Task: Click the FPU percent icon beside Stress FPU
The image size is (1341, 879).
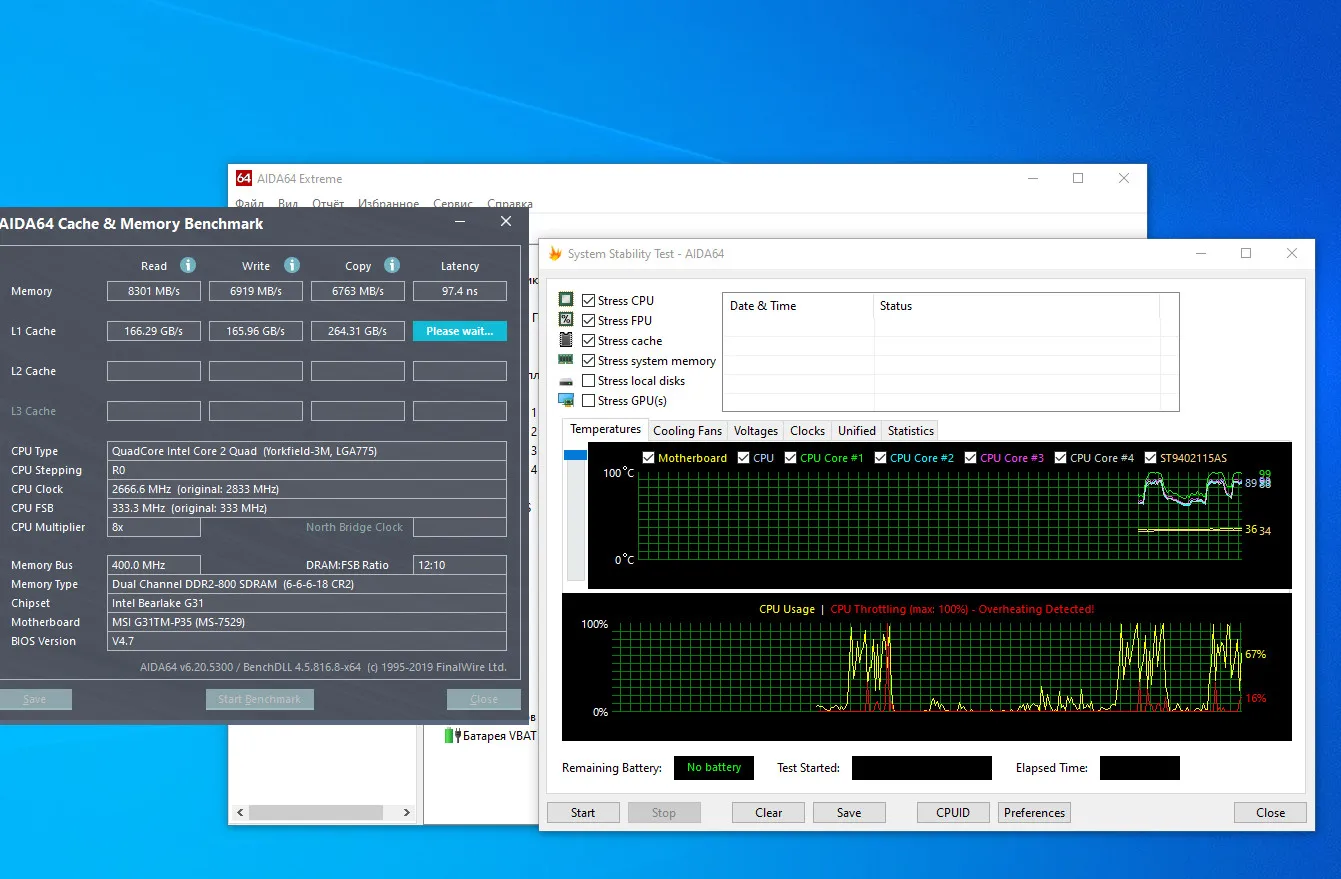Action: pyautogui.click(x=566, y=320)
